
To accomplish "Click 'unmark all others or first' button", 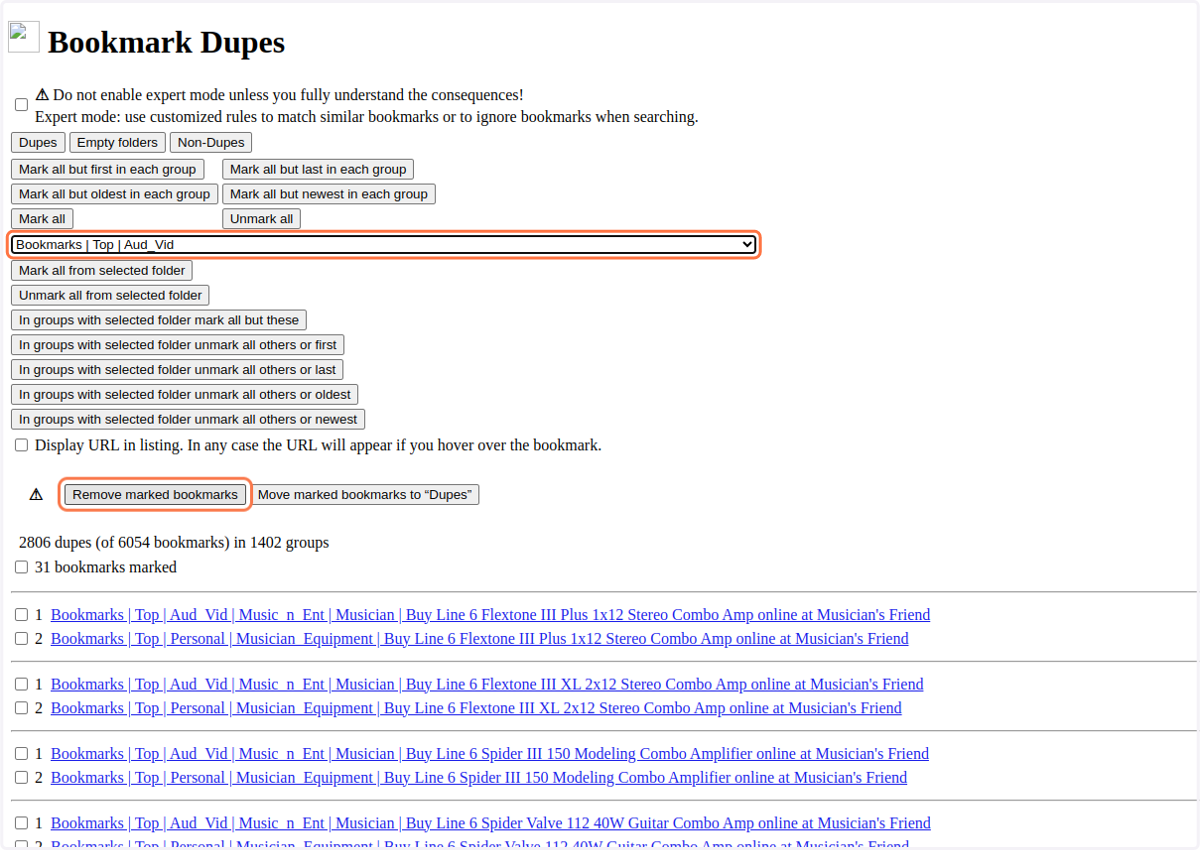I will pos(178,345).
